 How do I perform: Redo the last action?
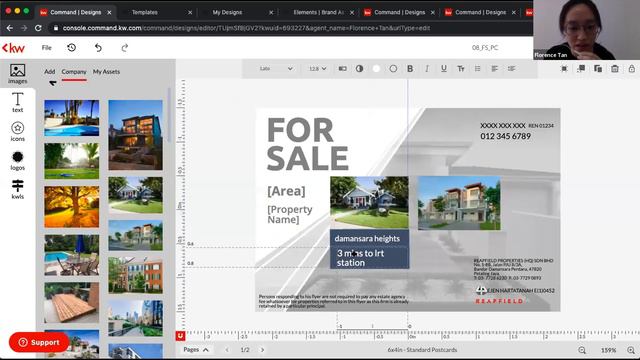coord(125,48)
